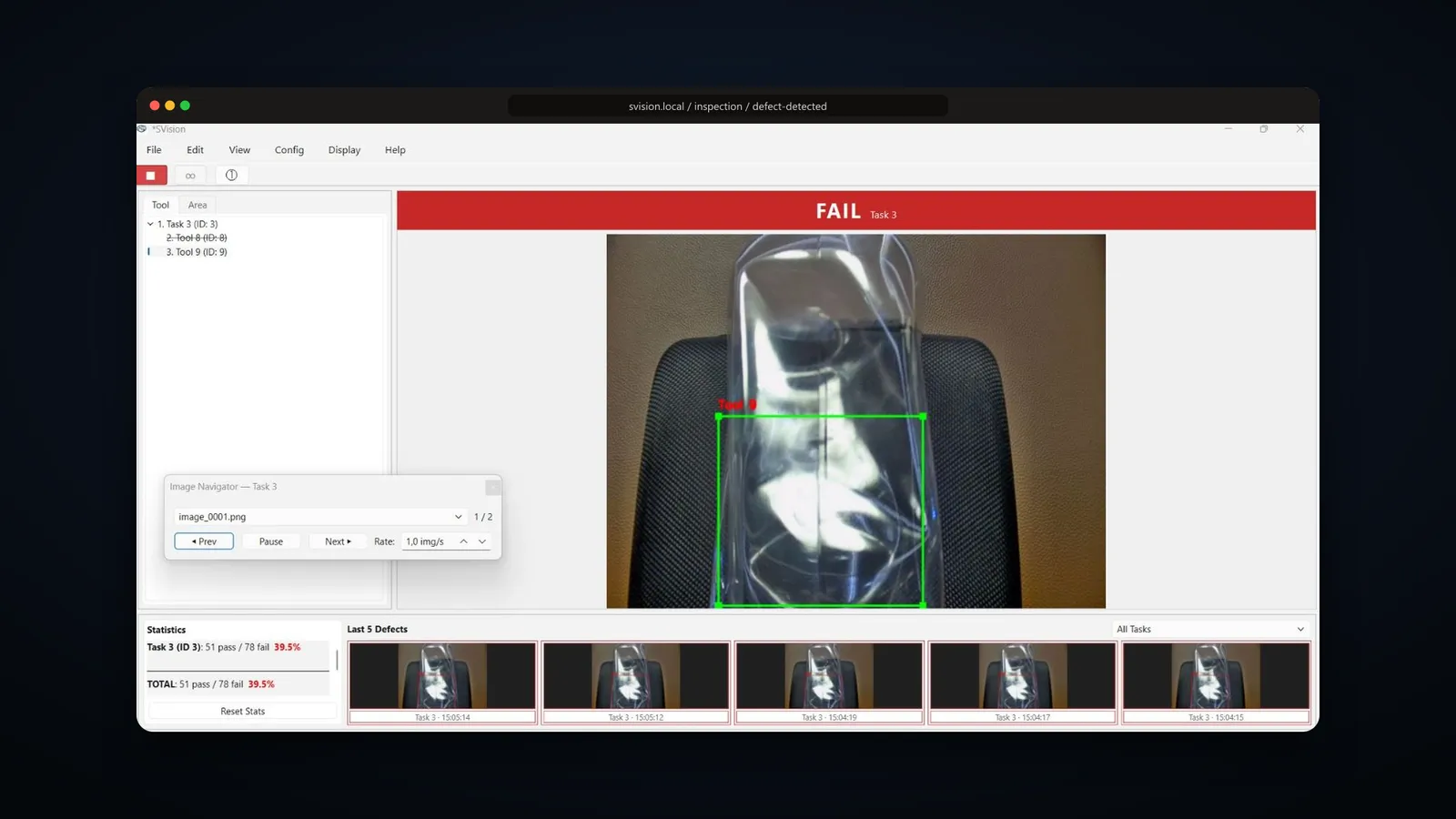Go to the previous image with Prev
The height and width of the screenshot is (819, 1456).
pyautogui.click(x=204, y=541)
